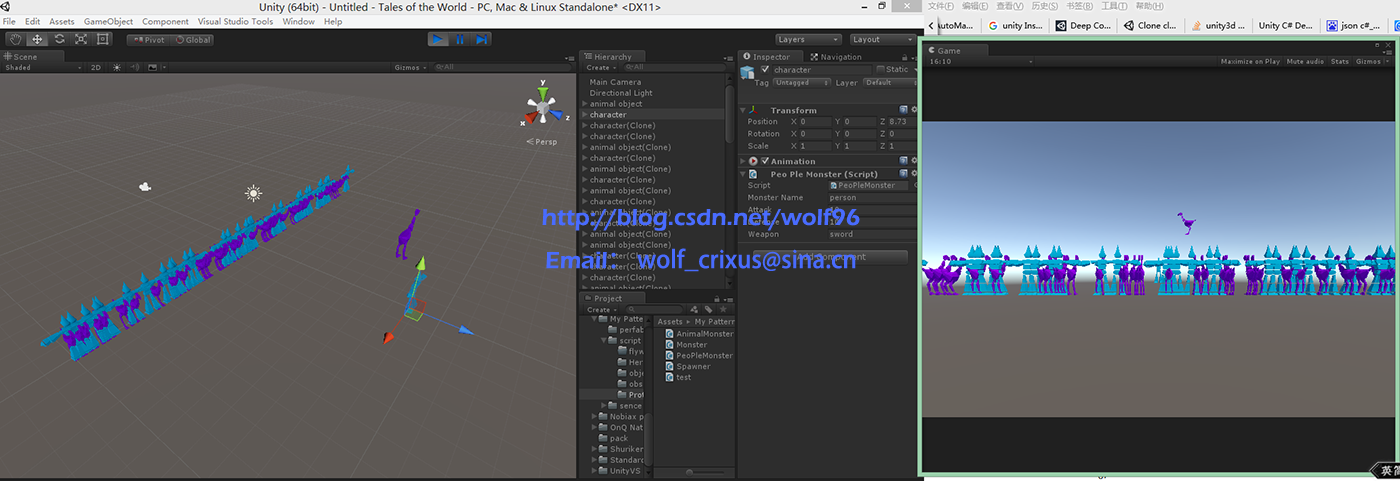The height and width of the screenshot is (481, 1400).
Task: Click the Weapon field sword
Action: (872, 234)
